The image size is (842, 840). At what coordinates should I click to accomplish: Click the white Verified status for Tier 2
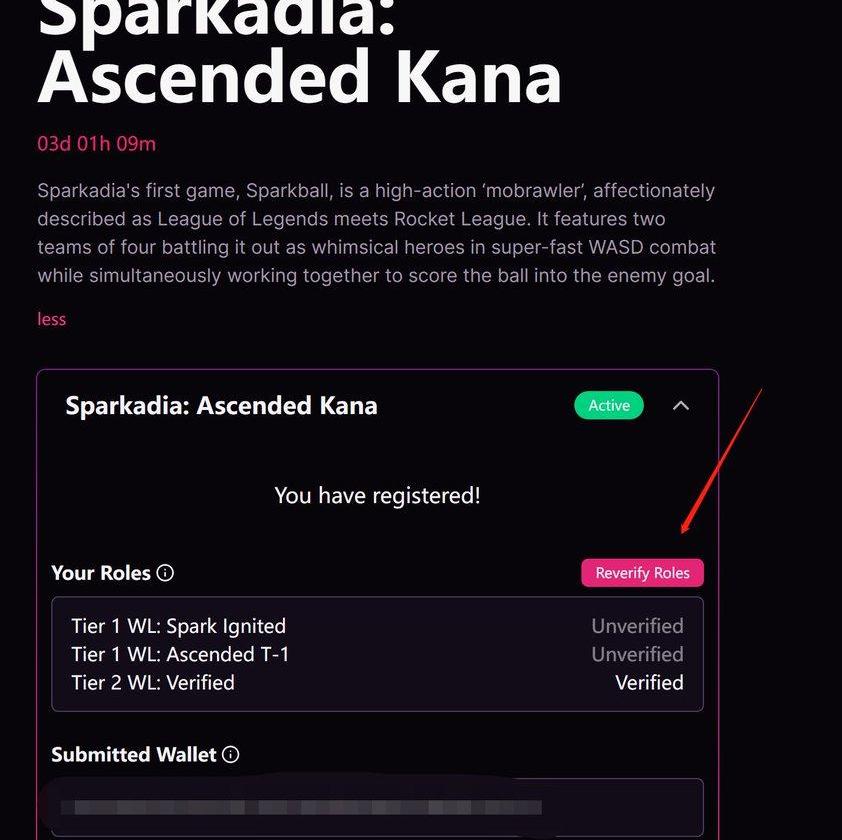tap(649, 683)
